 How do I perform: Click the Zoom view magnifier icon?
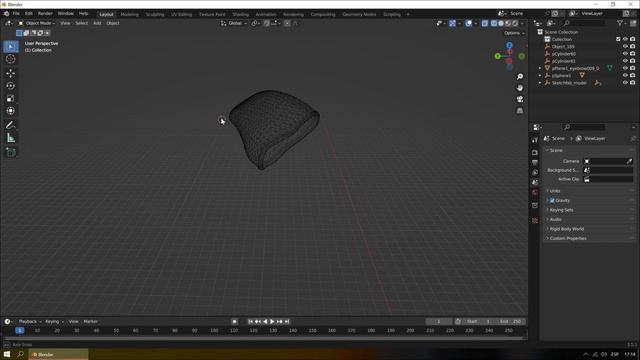pyautogui.click(x=520, y=77)
